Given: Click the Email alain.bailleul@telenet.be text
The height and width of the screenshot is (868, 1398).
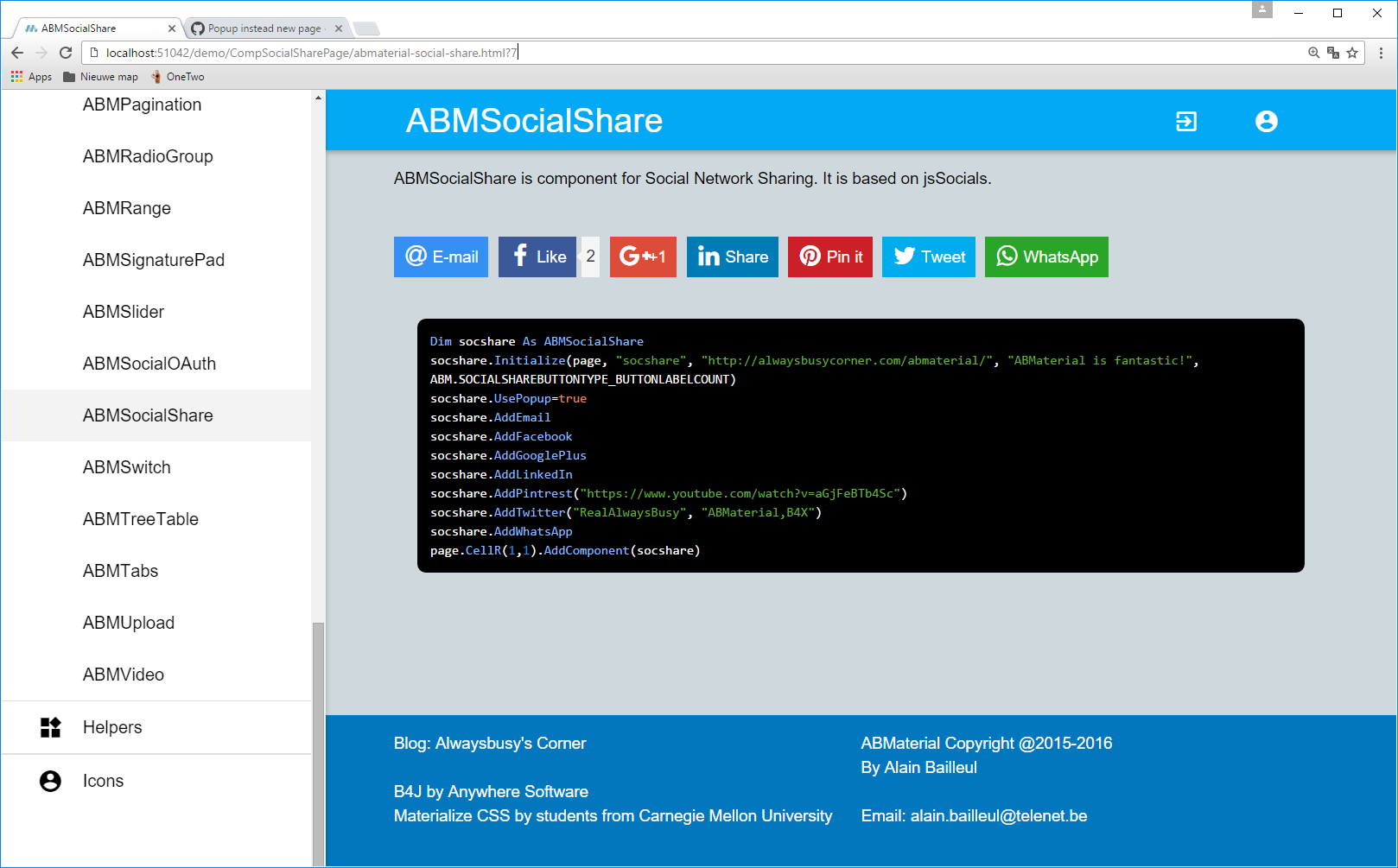Looking at the screenshot, I should click(x=975, y=816).
